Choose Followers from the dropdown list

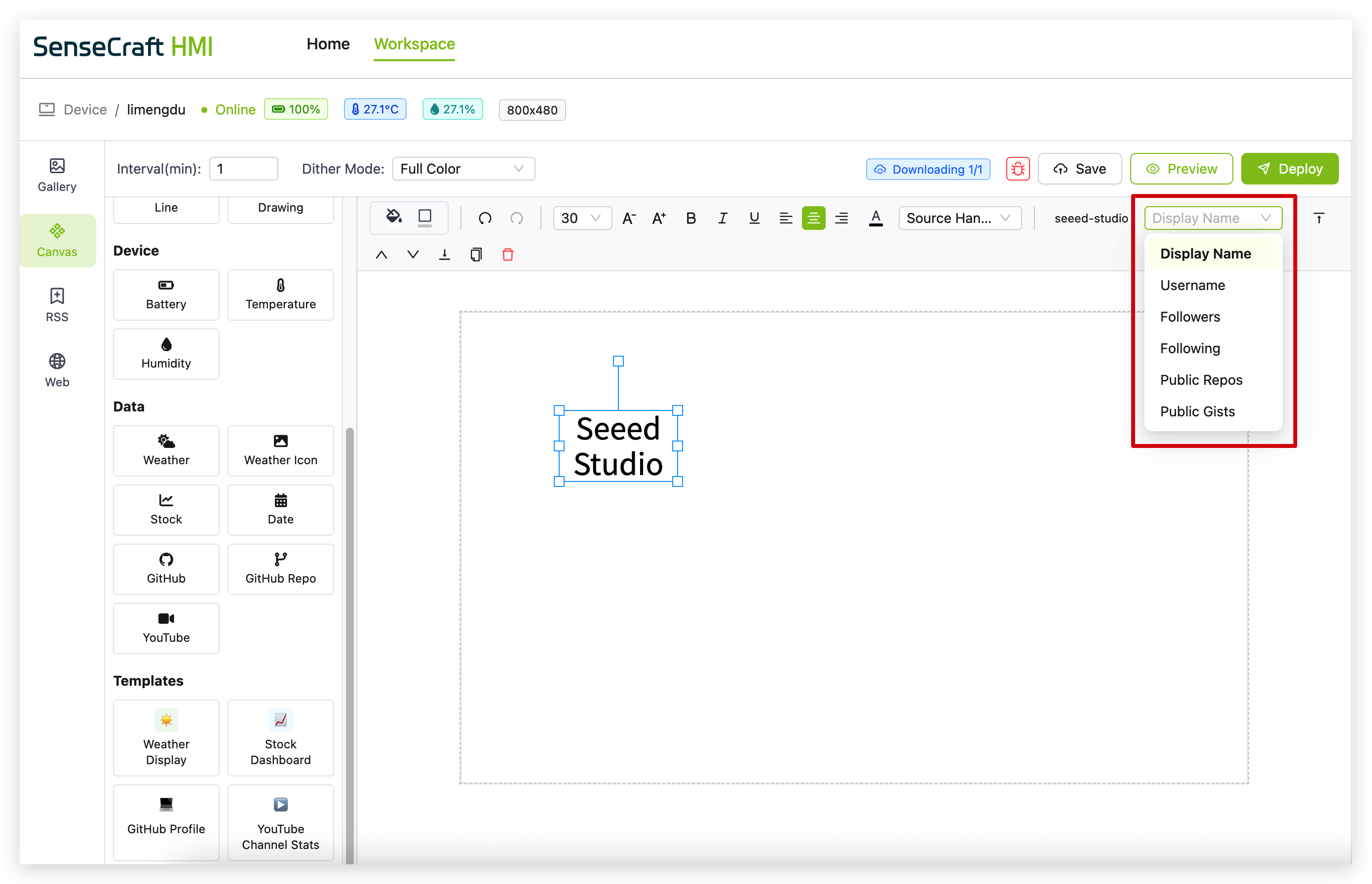[x=1213, y=317]
